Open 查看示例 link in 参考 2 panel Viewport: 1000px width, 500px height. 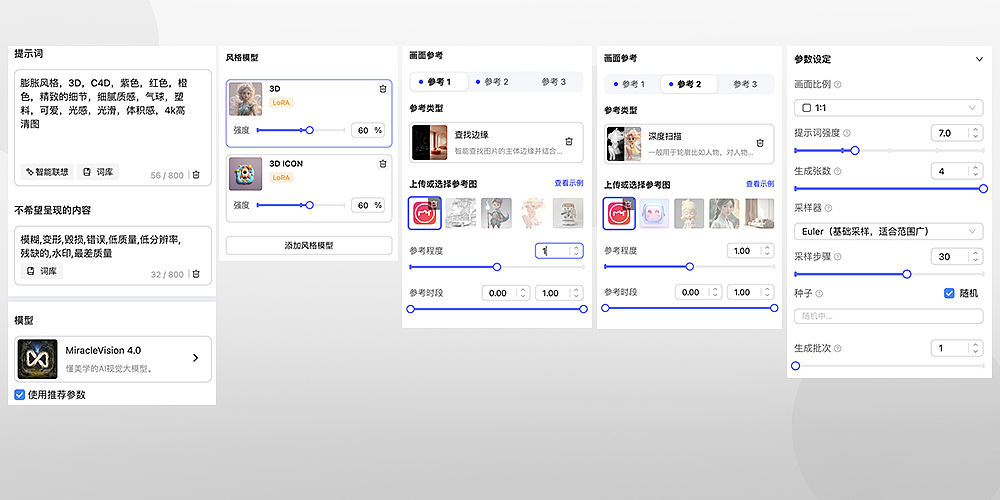760,184
